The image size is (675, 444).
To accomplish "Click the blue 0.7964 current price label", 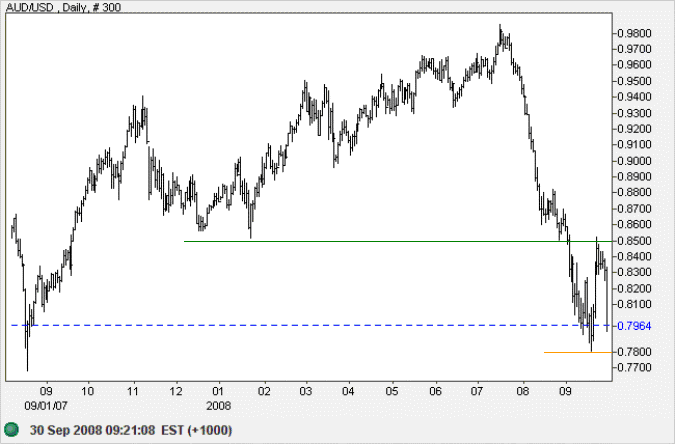I will (634, 326).
